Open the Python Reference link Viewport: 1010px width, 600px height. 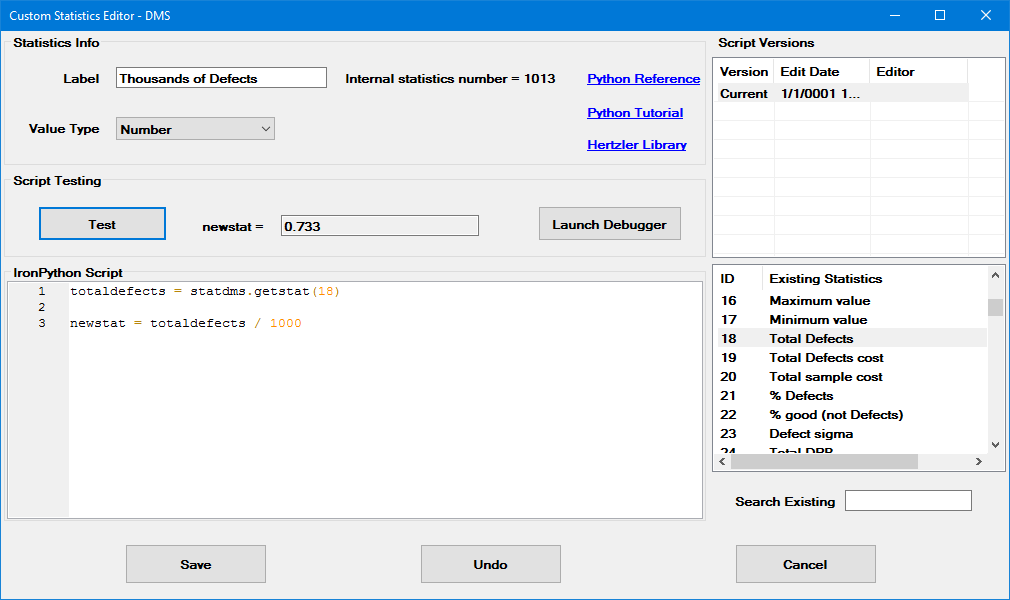643,79
